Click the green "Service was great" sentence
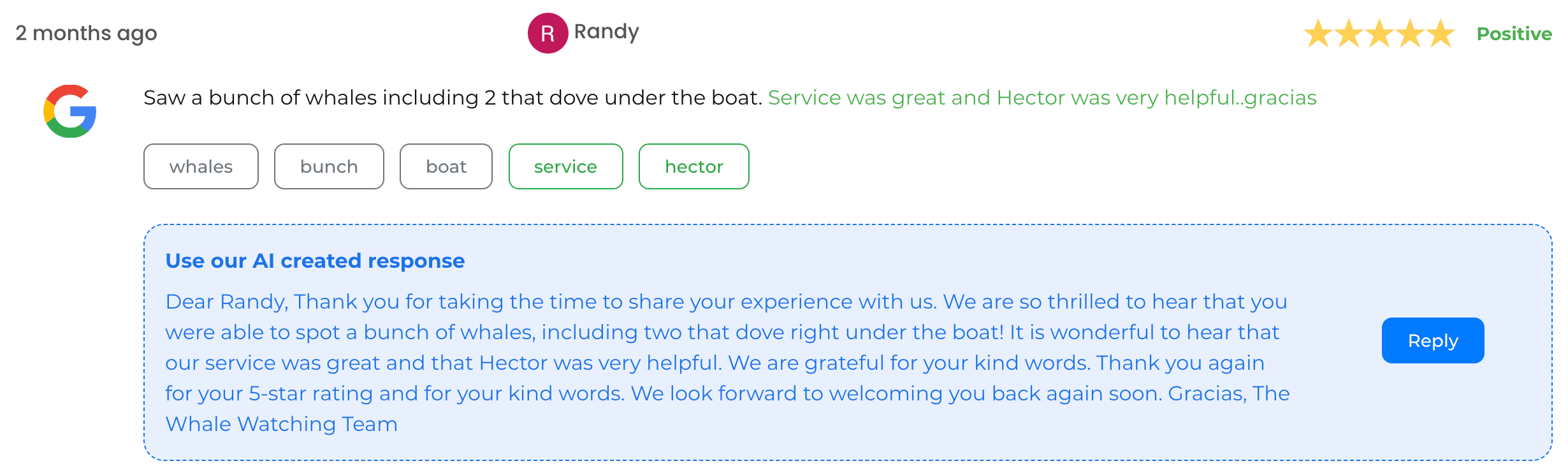 click(x=1042, y=98)
